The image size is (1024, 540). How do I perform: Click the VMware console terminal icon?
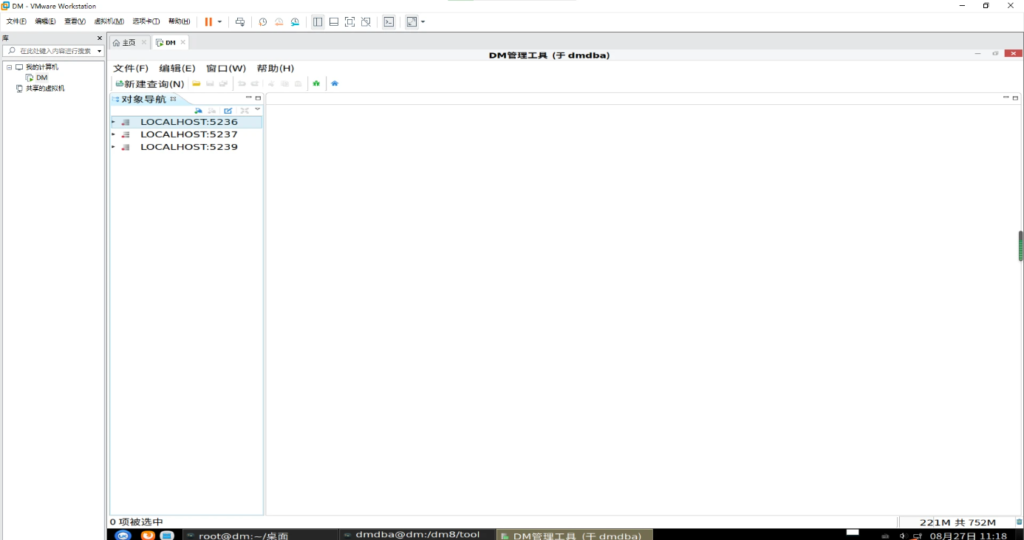[388, 21]
